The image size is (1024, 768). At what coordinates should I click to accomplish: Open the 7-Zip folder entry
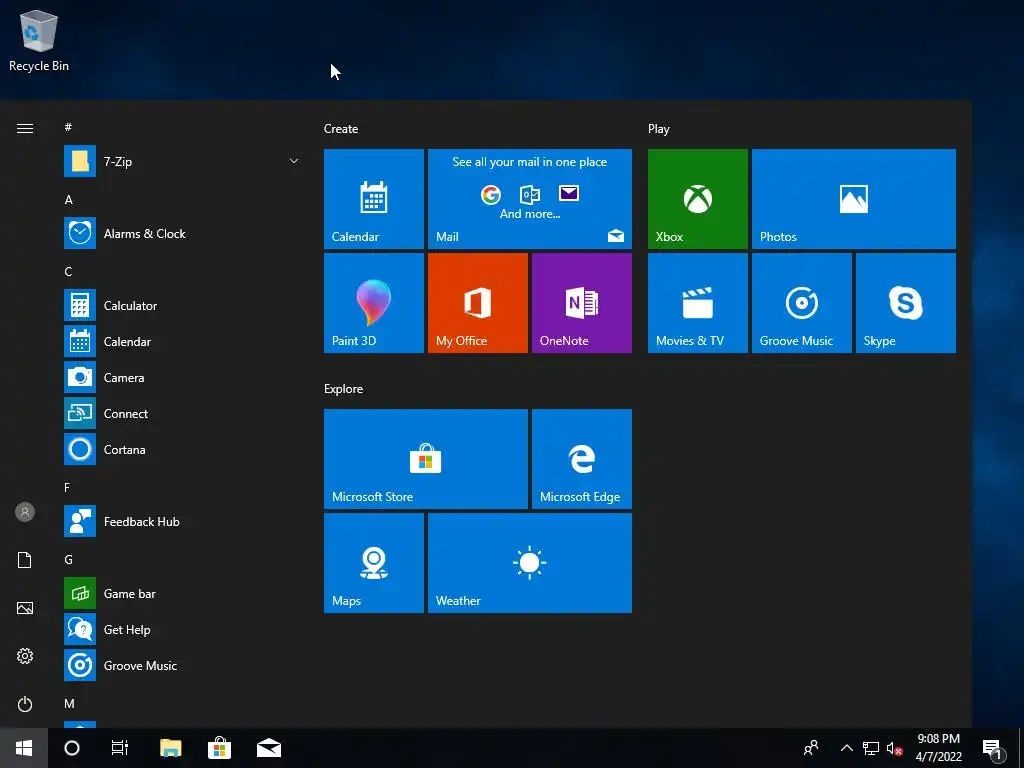182,161
